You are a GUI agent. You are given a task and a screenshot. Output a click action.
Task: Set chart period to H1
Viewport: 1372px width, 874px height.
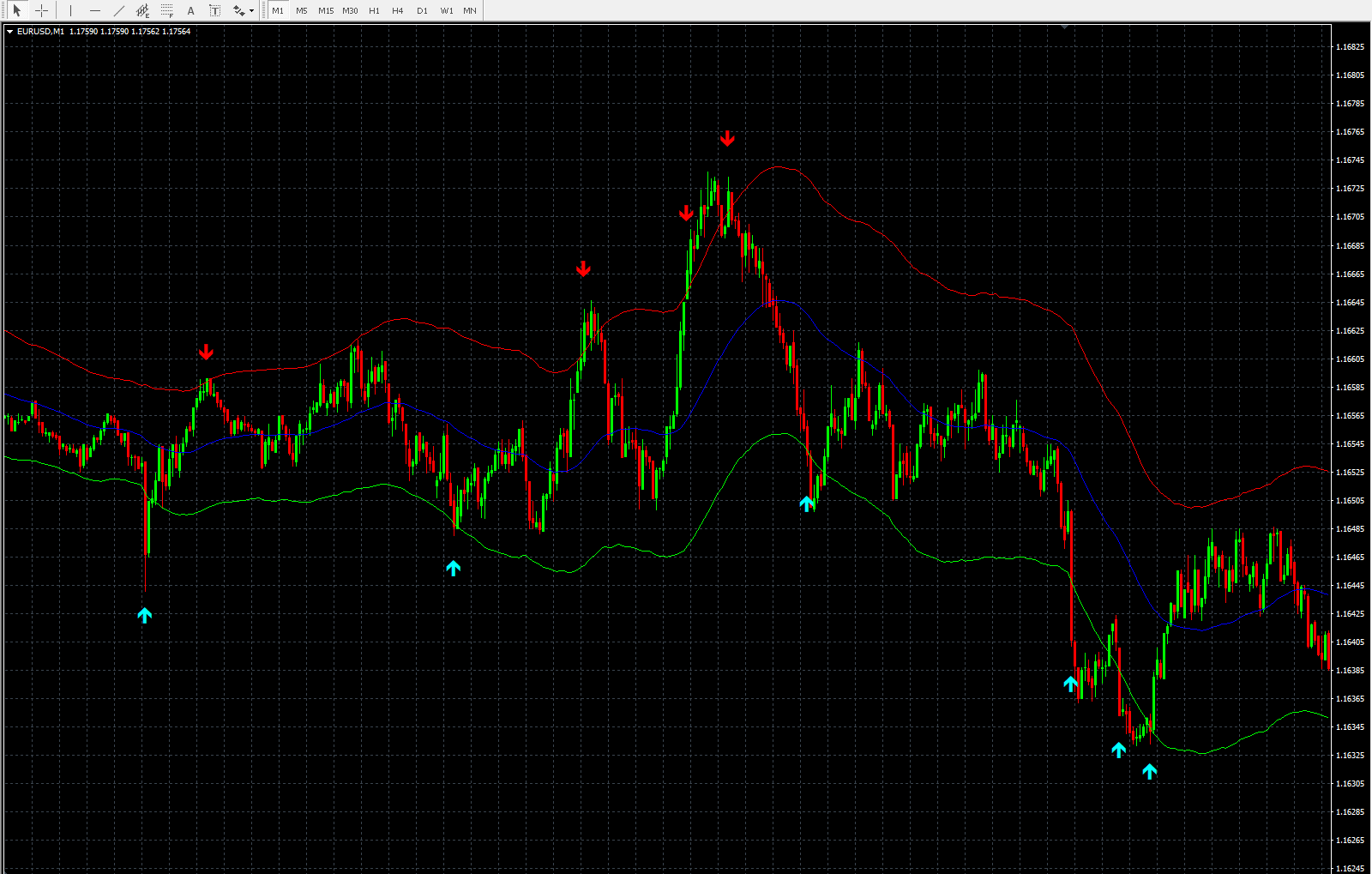click(374, 11)
